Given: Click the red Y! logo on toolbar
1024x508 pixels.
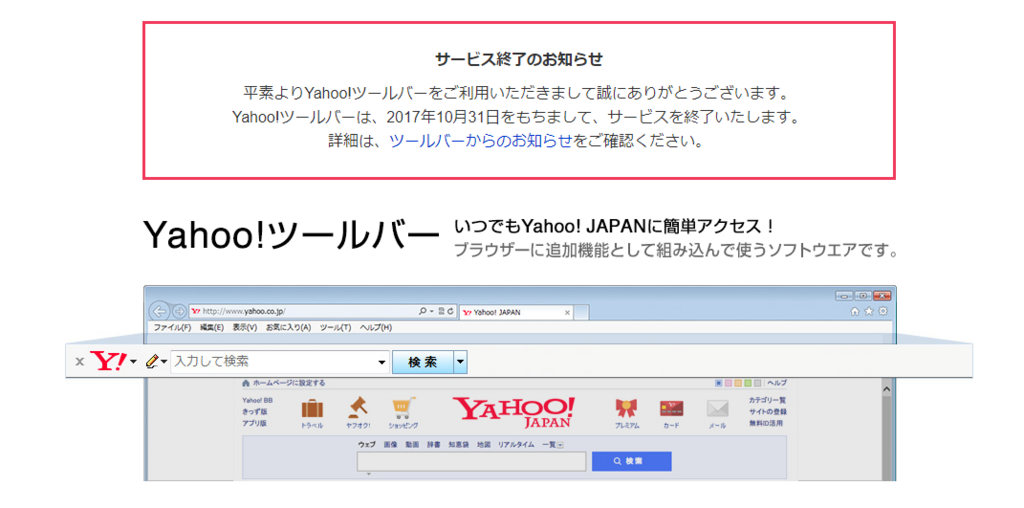Looking at the screenshot, I should [108, 361].
